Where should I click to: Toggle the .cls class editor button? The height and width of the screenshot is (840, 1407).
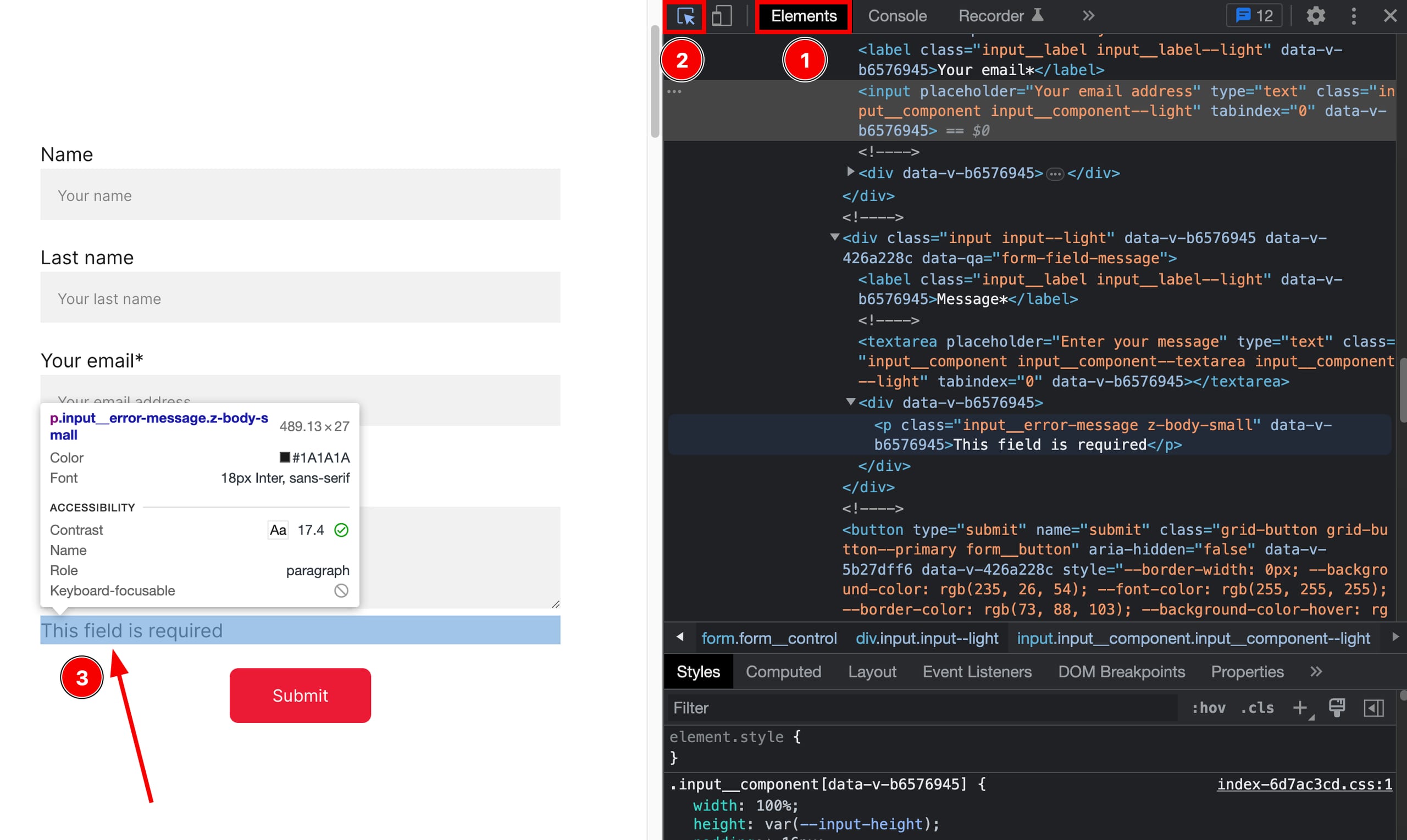click(x=1257, y=708)
